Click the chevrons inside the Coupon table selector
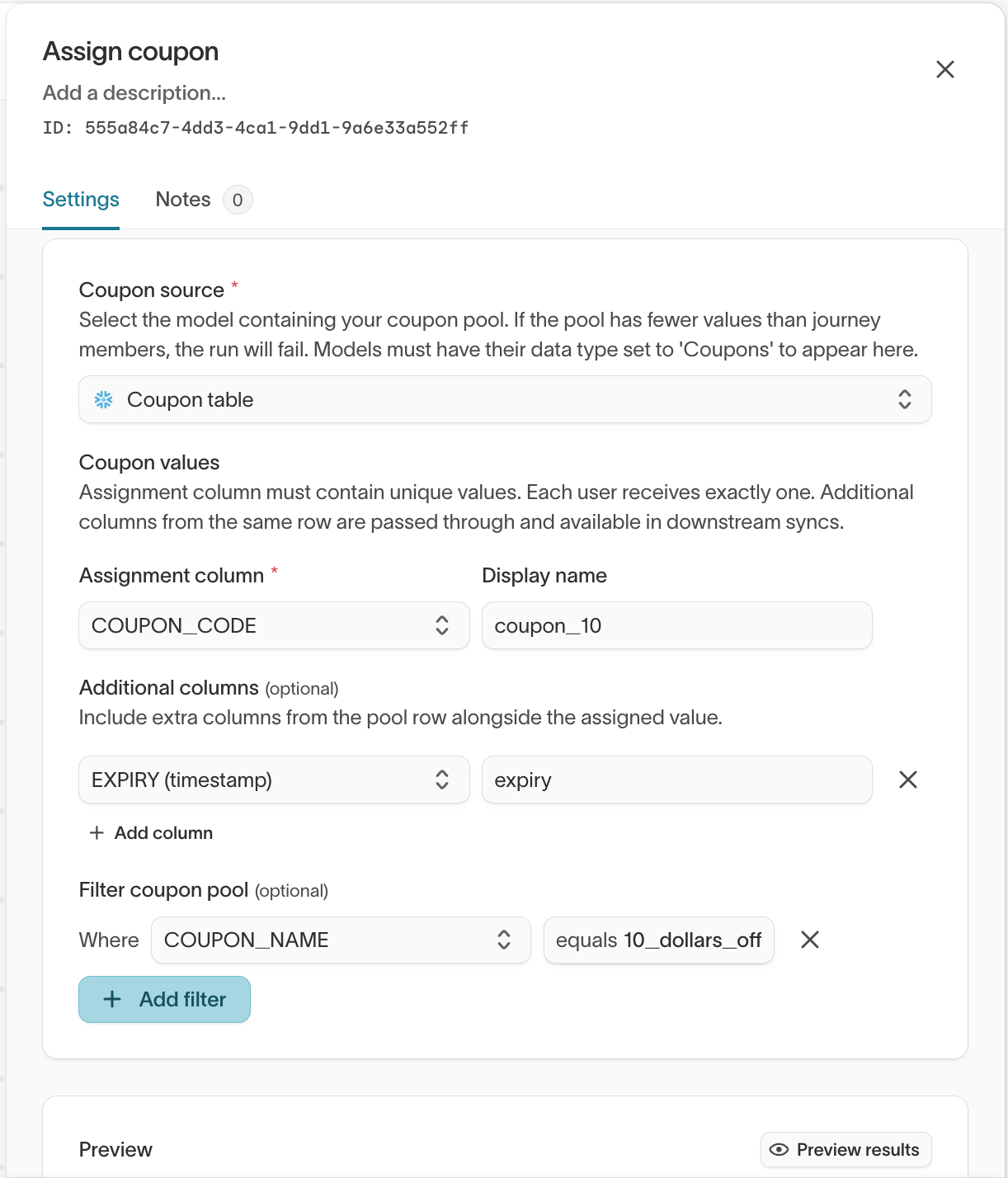Screen dimensions: 1008x1178 [905, 399]
